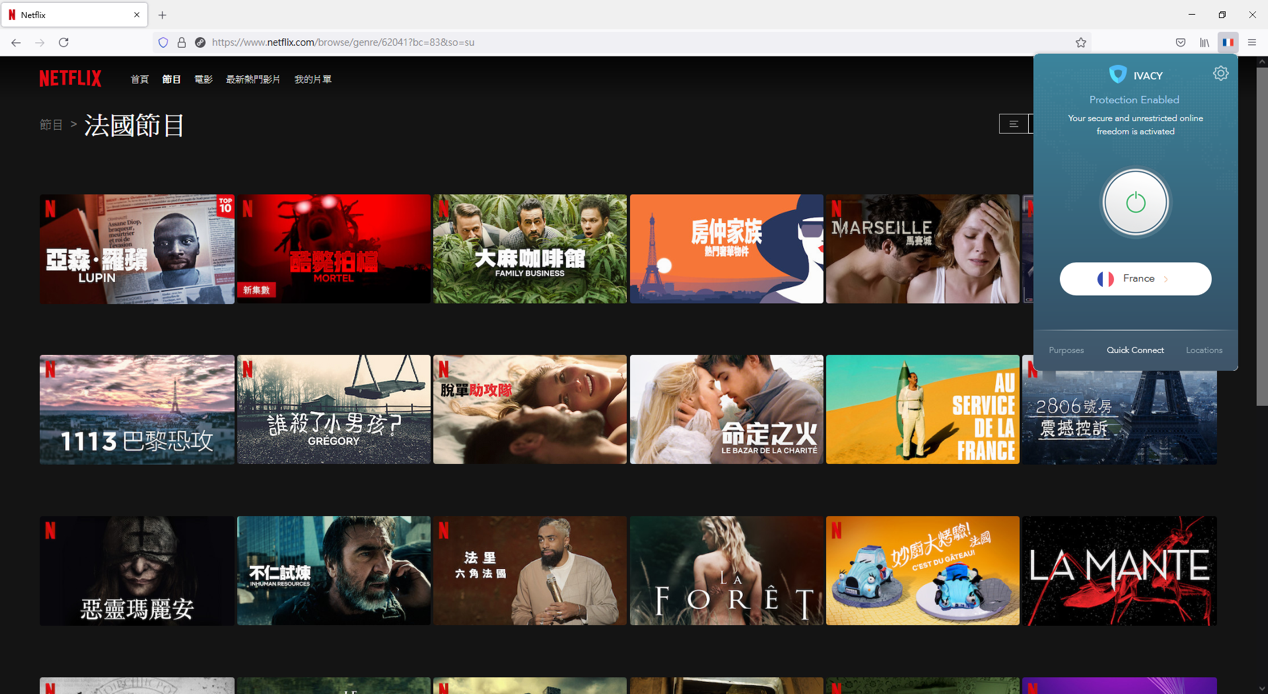Open the 惡靈瑪麗安 thumbnail
This screenshot has width=1268, height=694.
[137, 571]
